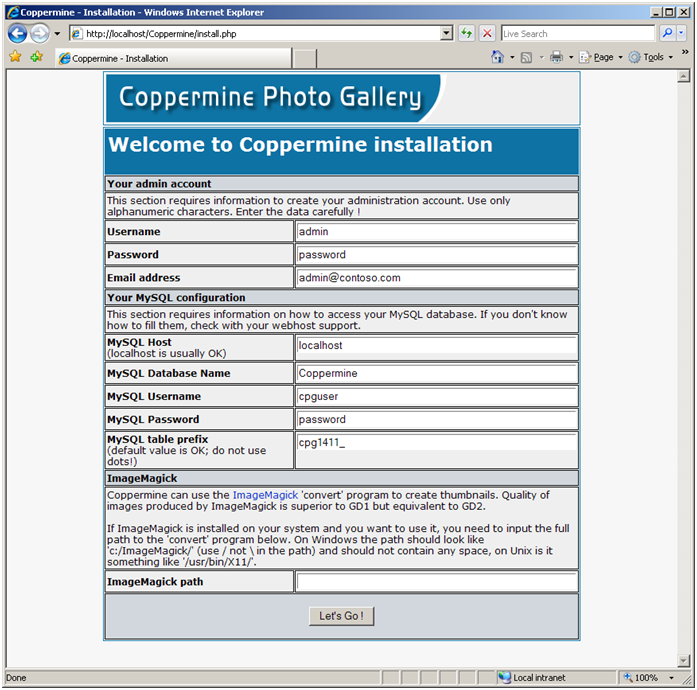Click the search magnifier icon
Image resolution: width=697 pixels, height=690 pixels.
667,33
